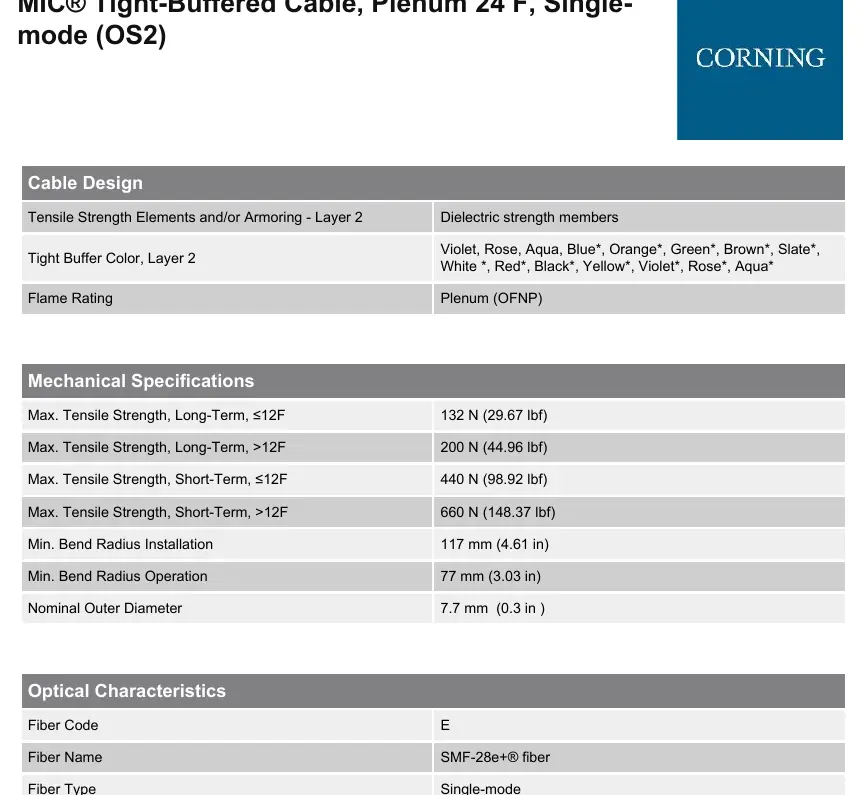Screen dimensions: 863x795
Task: Click the 'Dielectric strength members' value
Action: coord(529,217)
